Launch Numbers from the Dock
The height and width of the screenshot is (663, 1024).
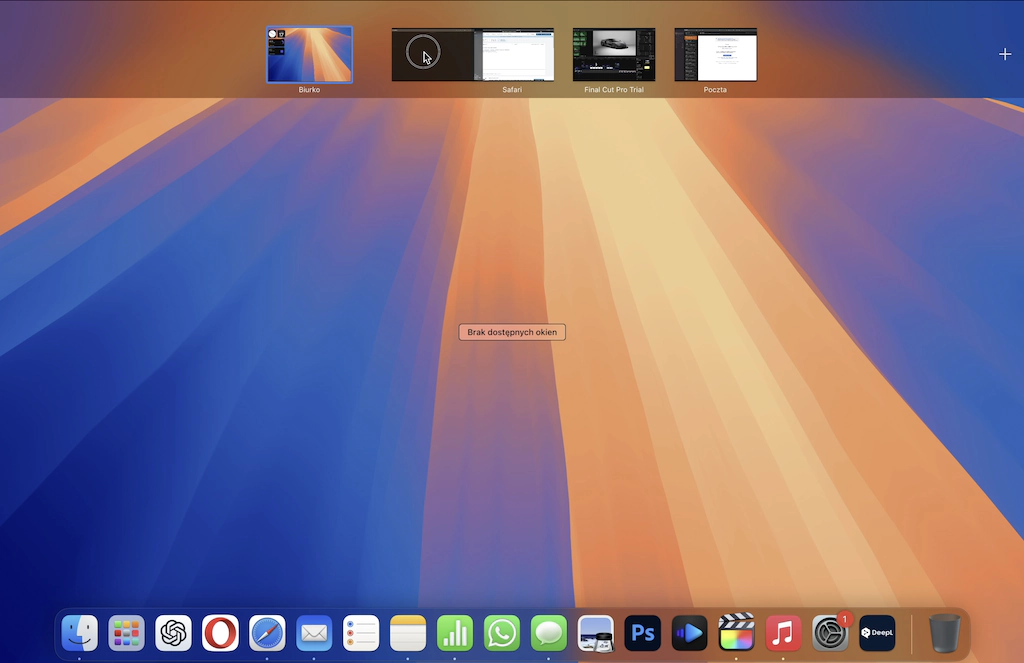455,633
